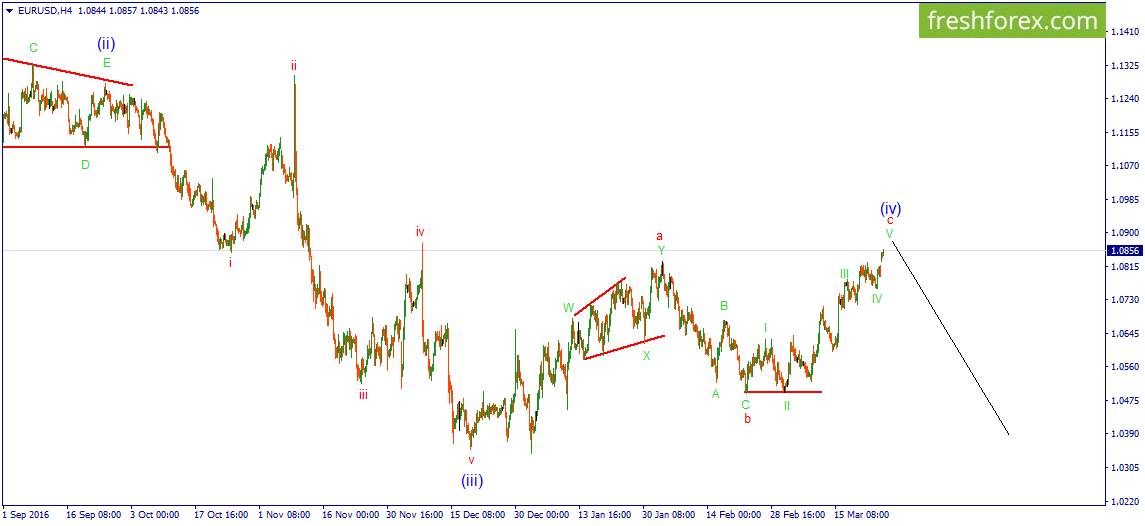Image resolution: width=1145 pixels, height=526 pixels.
Task: Click the green X wave label
Action: [646, 356]
